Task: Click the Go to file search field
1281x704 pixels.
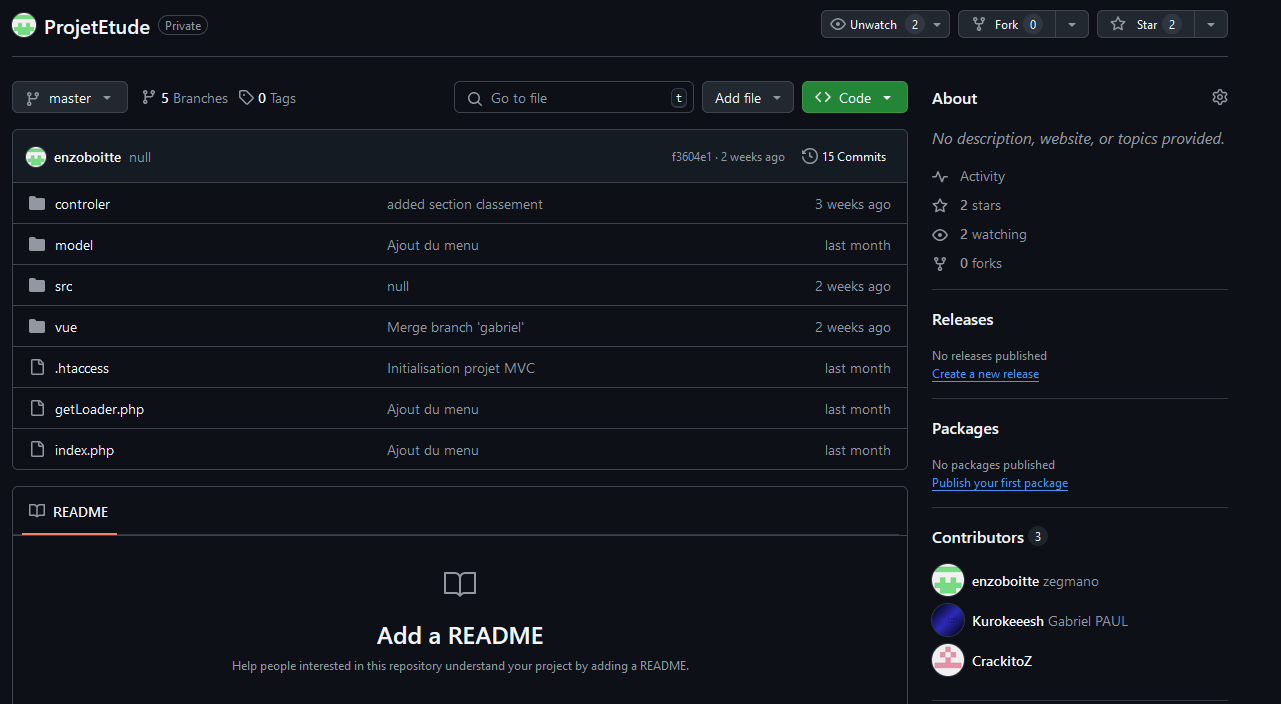Action: click(x=574, y=97)
